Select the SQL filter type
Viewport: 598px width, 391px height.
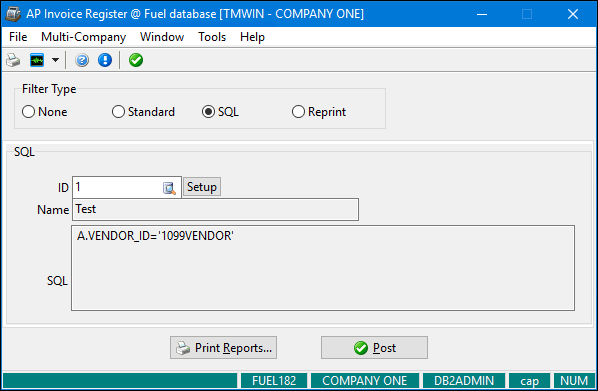point(220,112)
